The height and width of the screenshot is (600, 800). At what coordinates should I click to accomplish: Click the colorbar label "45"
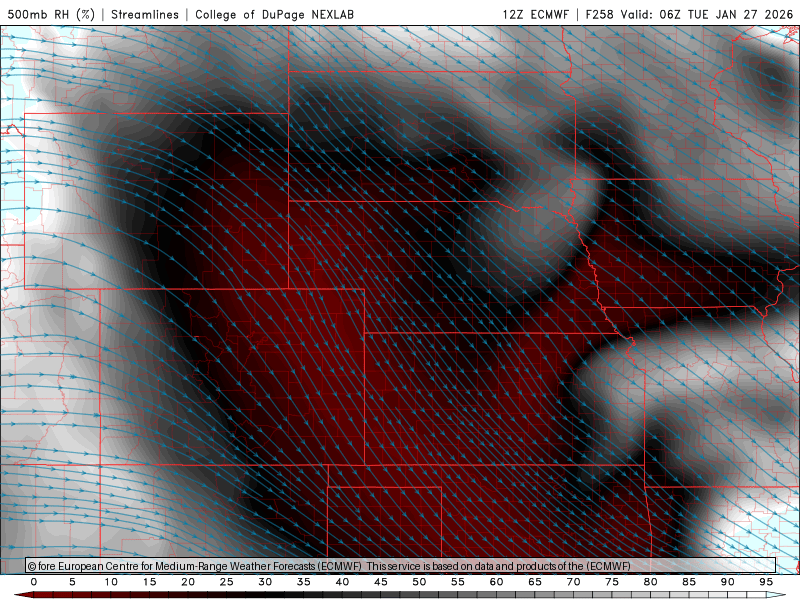[381, 582]
